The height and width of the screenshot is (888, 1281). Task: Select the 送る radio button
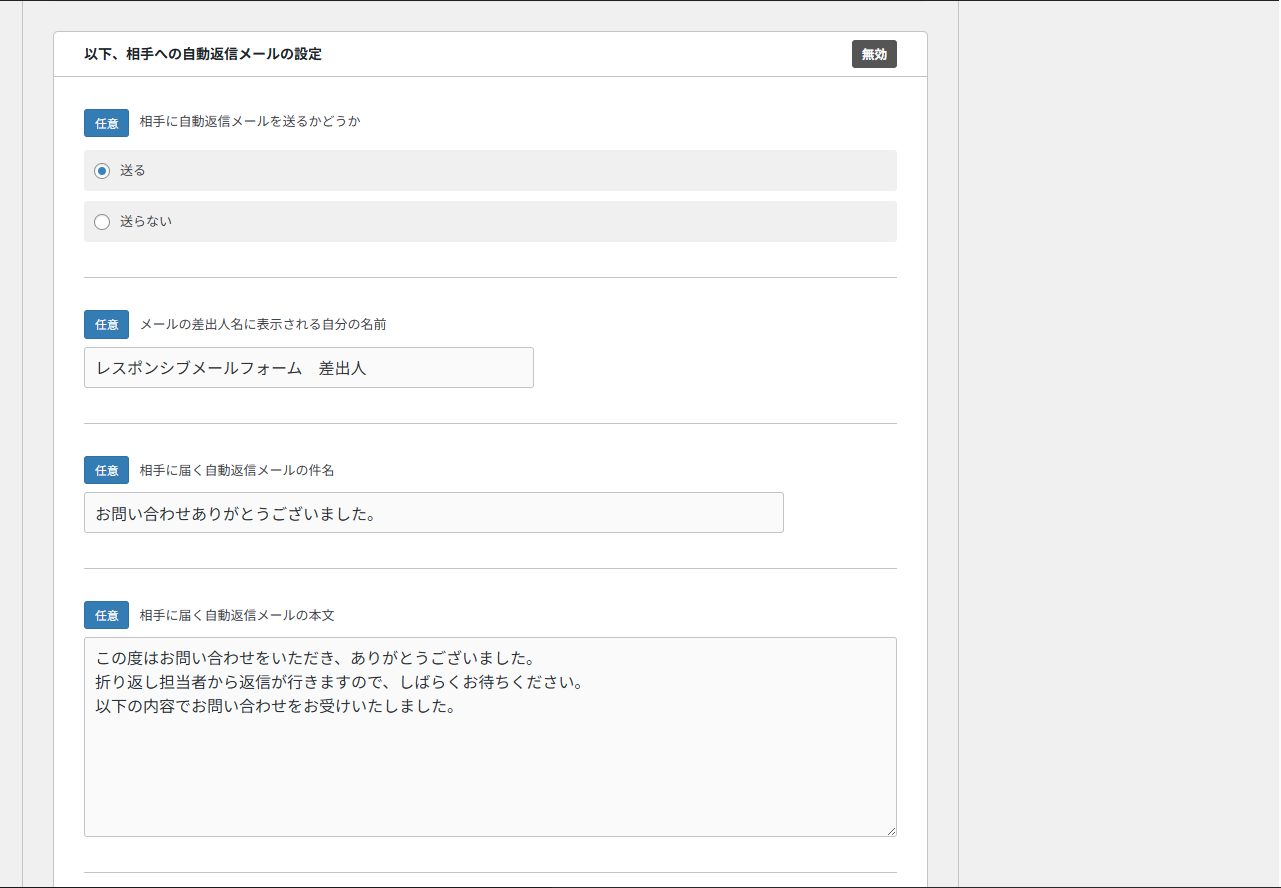(101, 170)
